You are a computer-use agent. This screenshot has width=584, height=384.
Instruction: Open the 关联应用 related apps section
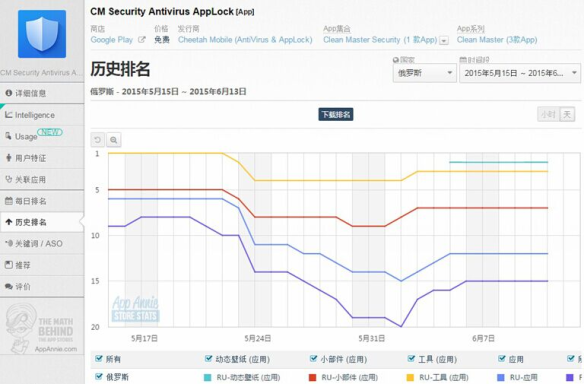click(42, 180)
